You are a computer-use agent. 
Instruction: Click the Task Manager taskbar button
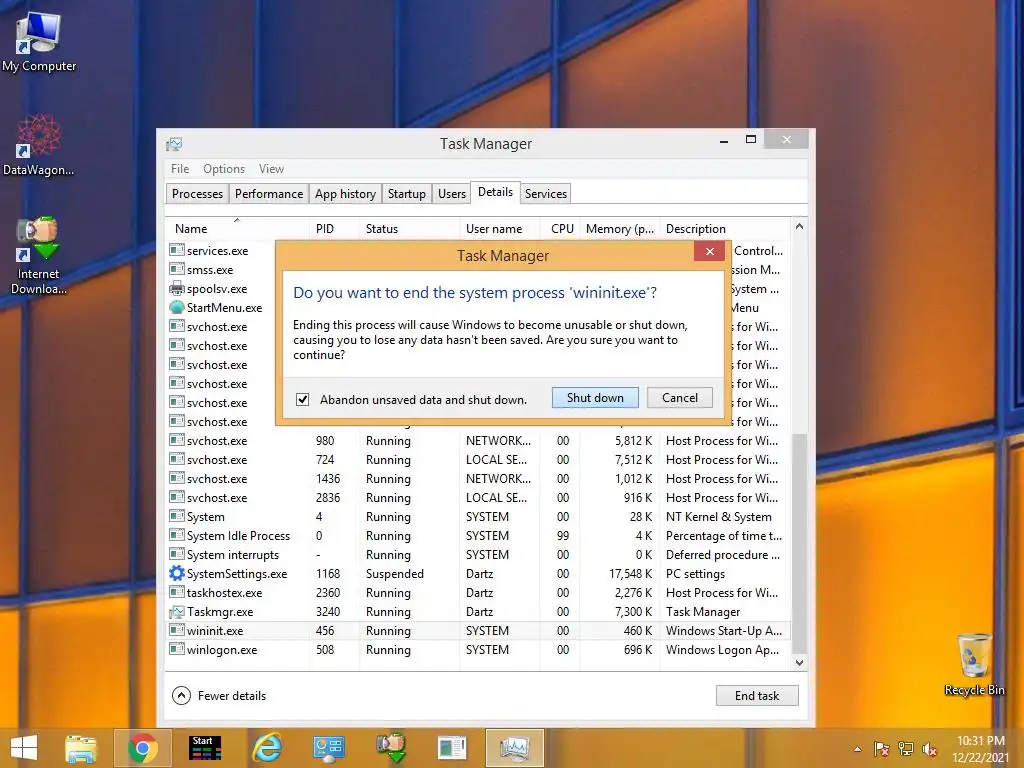515,748
